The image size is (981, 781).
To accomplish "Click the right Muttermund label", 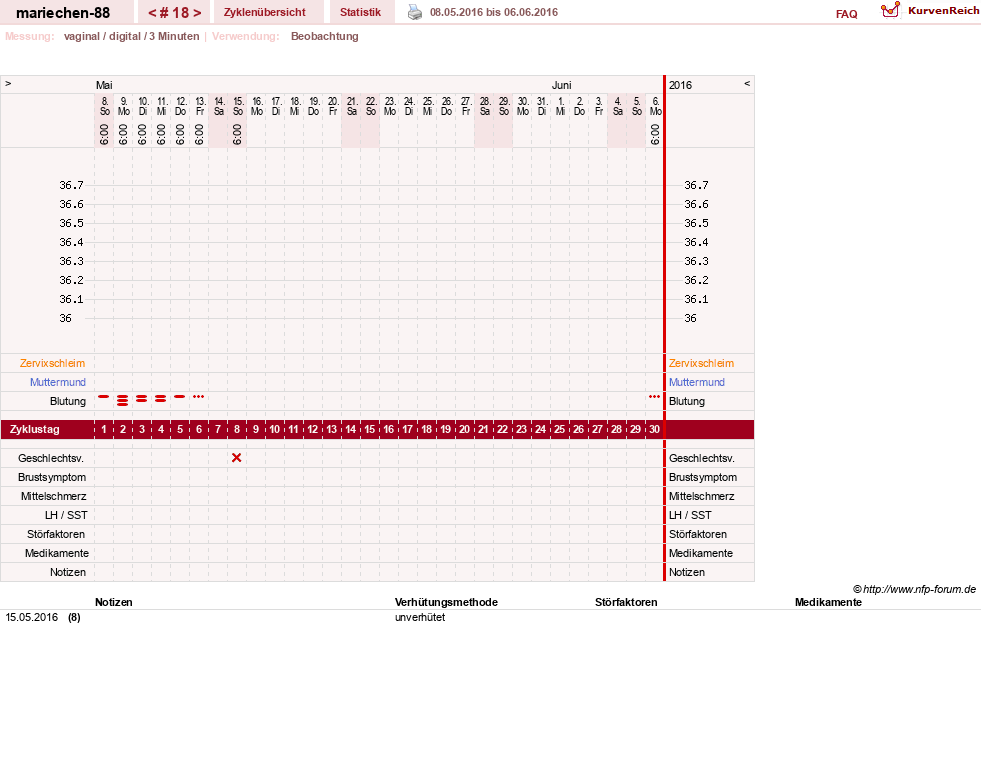I will pos(697,382).
